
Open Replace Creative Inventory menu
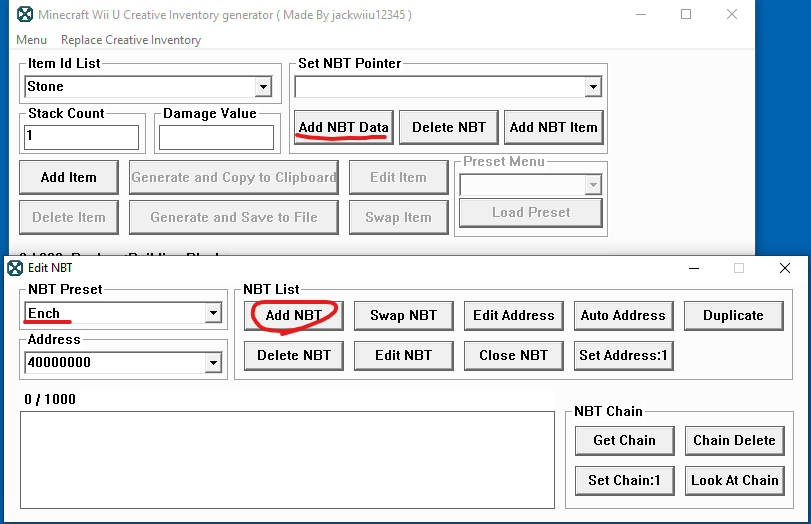tap(131, 40)
